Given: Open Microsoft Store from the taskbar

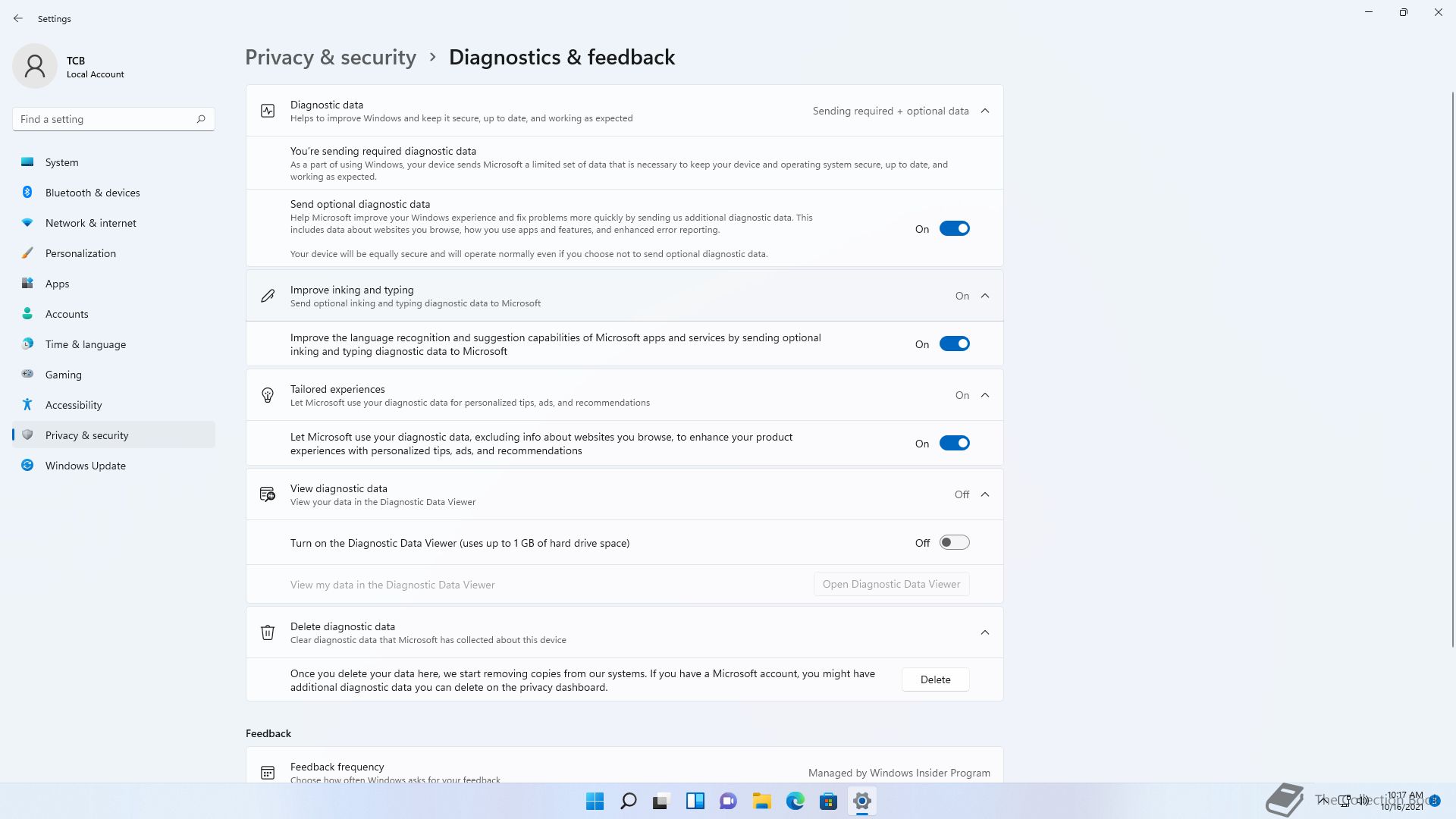Looking at the screenshot, I should tap(829, 801).
